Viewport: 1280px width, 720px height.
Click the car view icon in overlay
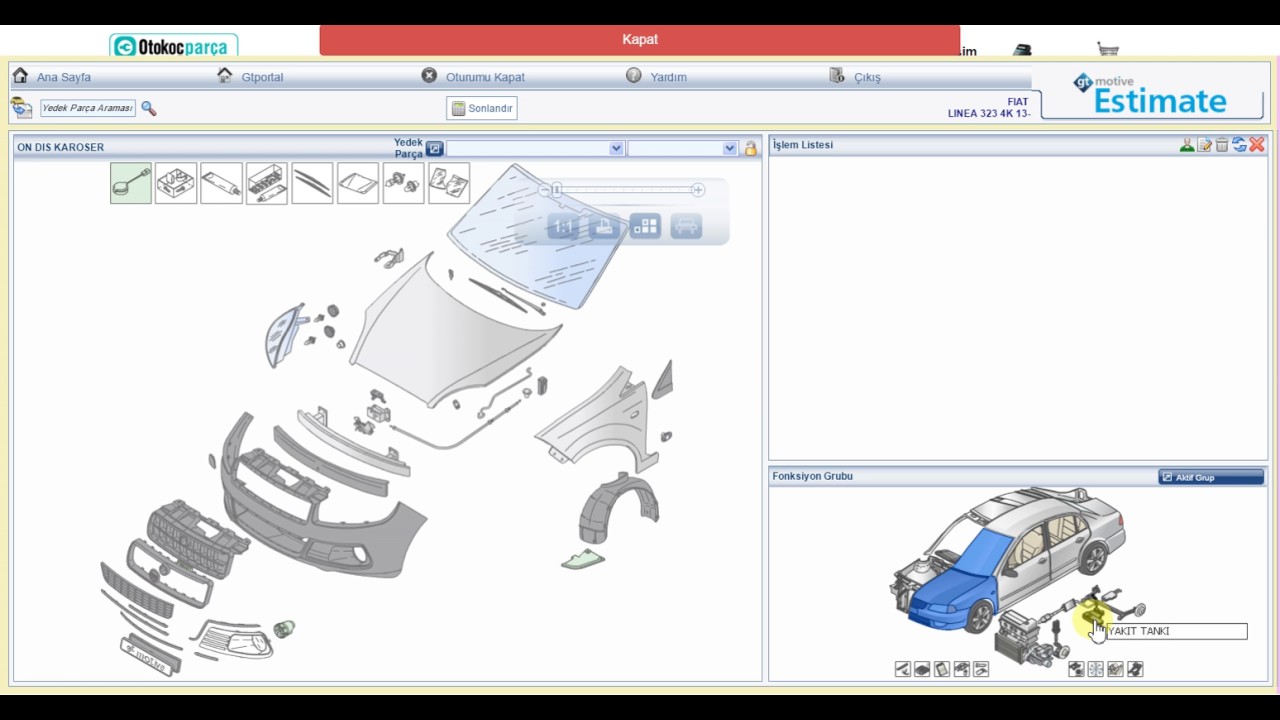686,227
